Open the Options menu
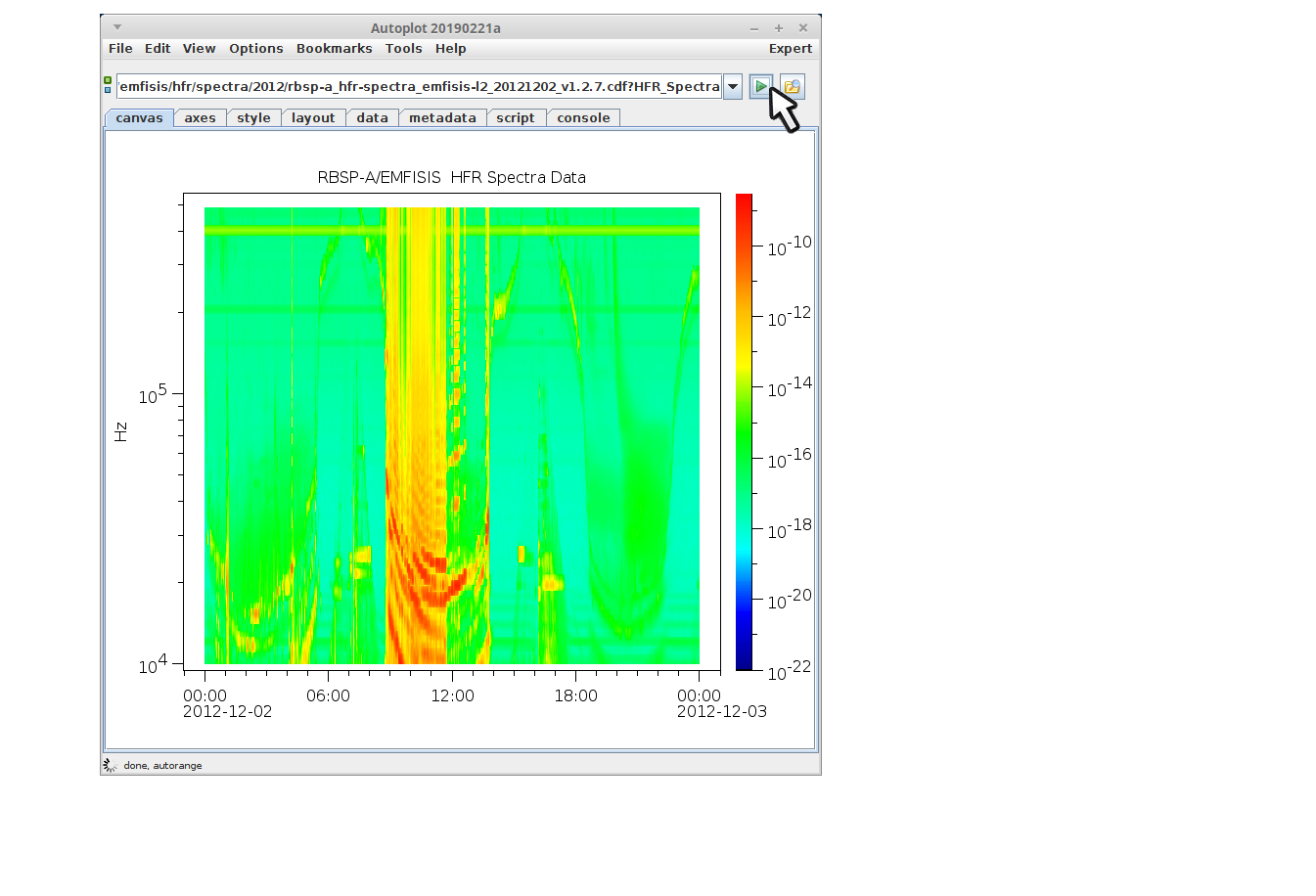Image resolution: width=1316 pixels, height=896 pixels. pyautogui.click(x=255, y=49)
